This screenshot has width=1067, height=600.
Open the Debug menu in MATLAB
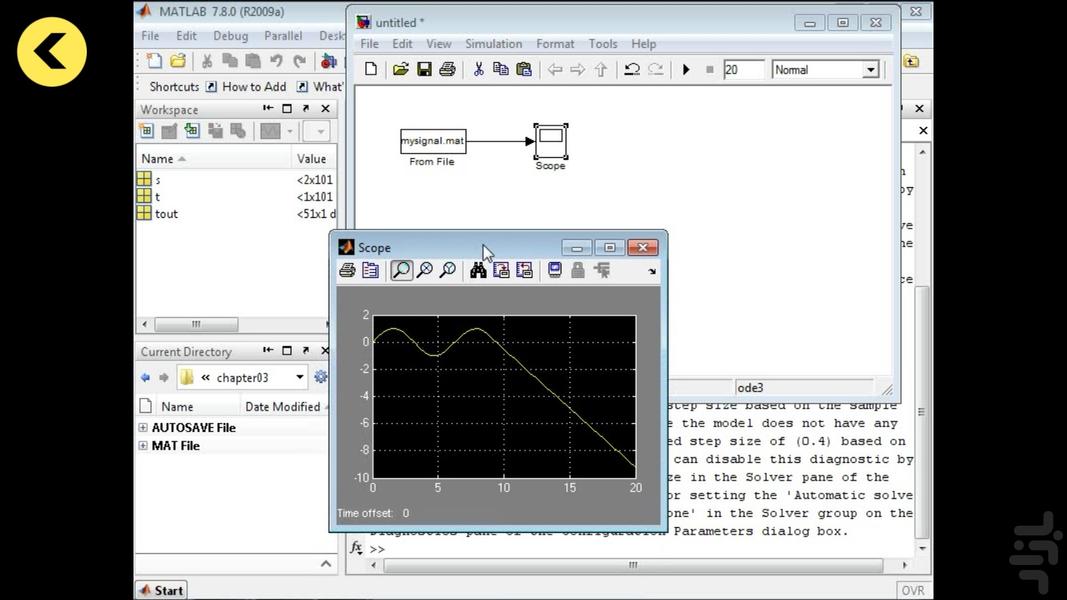tap(230, 36)
